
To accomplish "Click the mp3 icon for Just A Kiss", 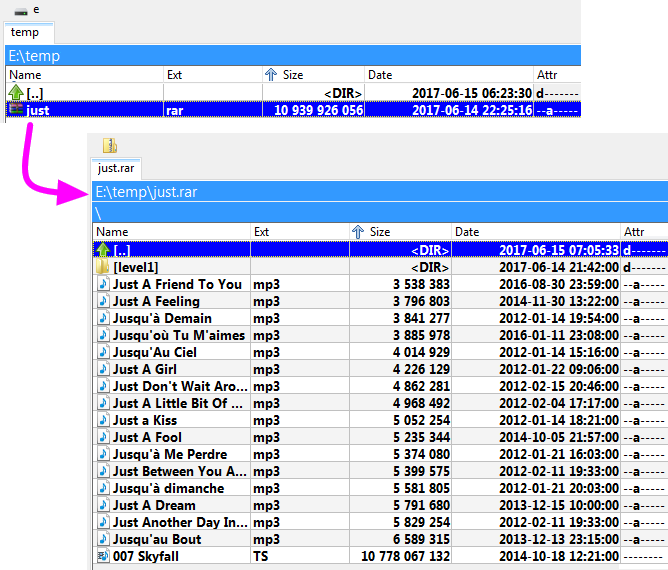I will pos(102,420).
